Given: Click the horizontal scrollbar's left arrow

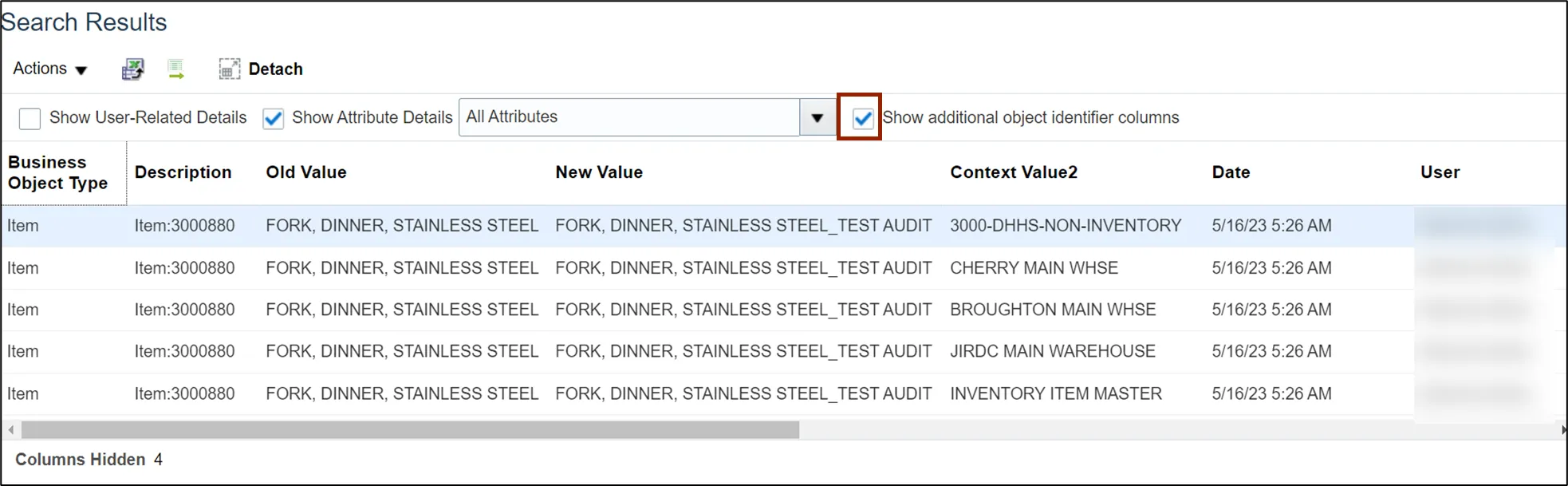Looking at the screenshot, I should [x=10, y=430].
